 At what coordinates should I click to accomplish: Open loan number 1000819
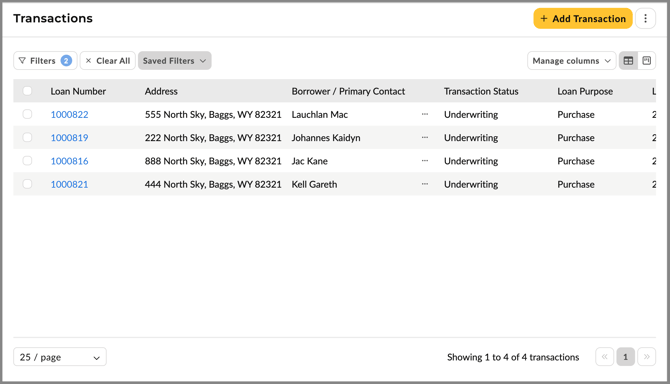[69, 138]
